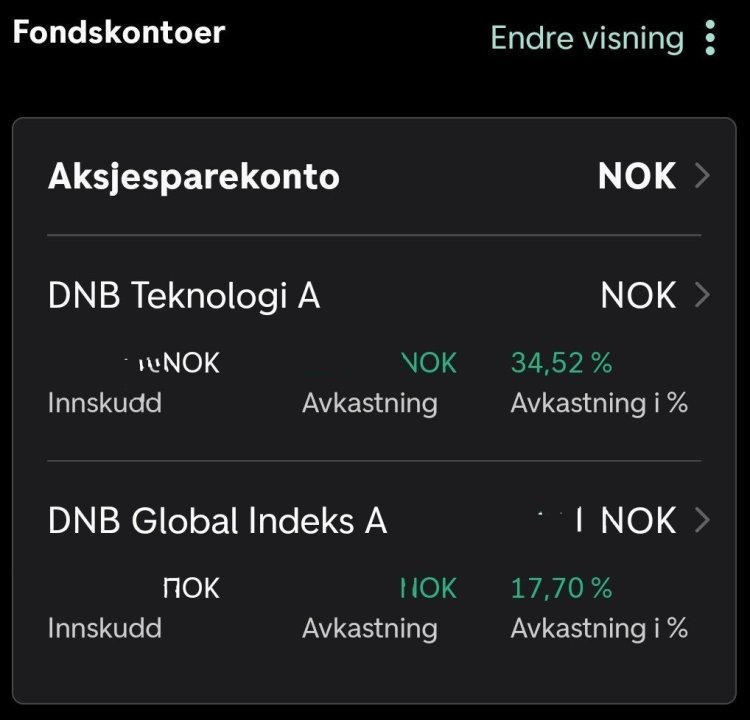Click the Endre visning link
The image size is (750, 720).
click(x=587, y=38)
